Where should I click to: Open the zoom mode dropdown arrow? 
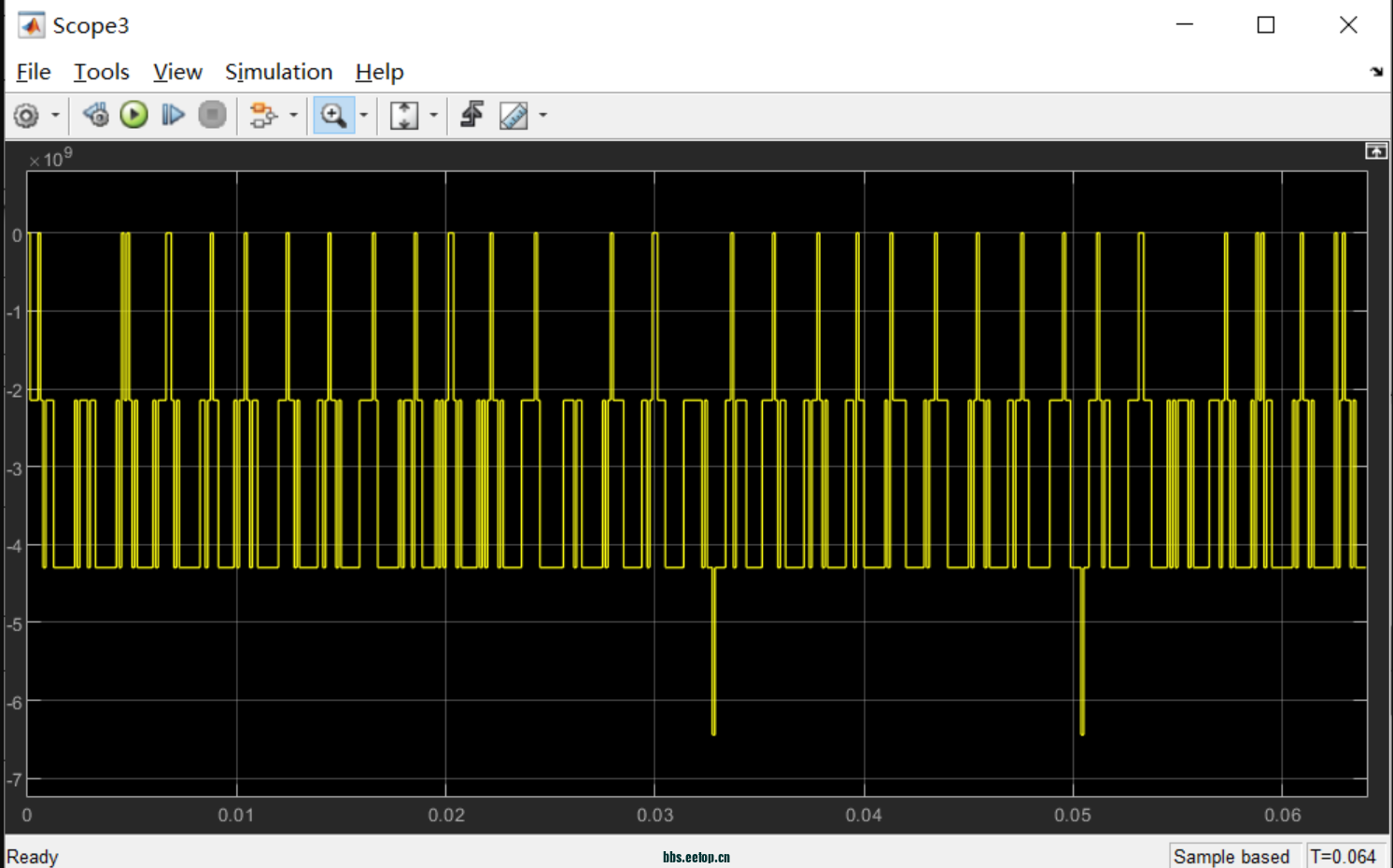coord(364,116)
